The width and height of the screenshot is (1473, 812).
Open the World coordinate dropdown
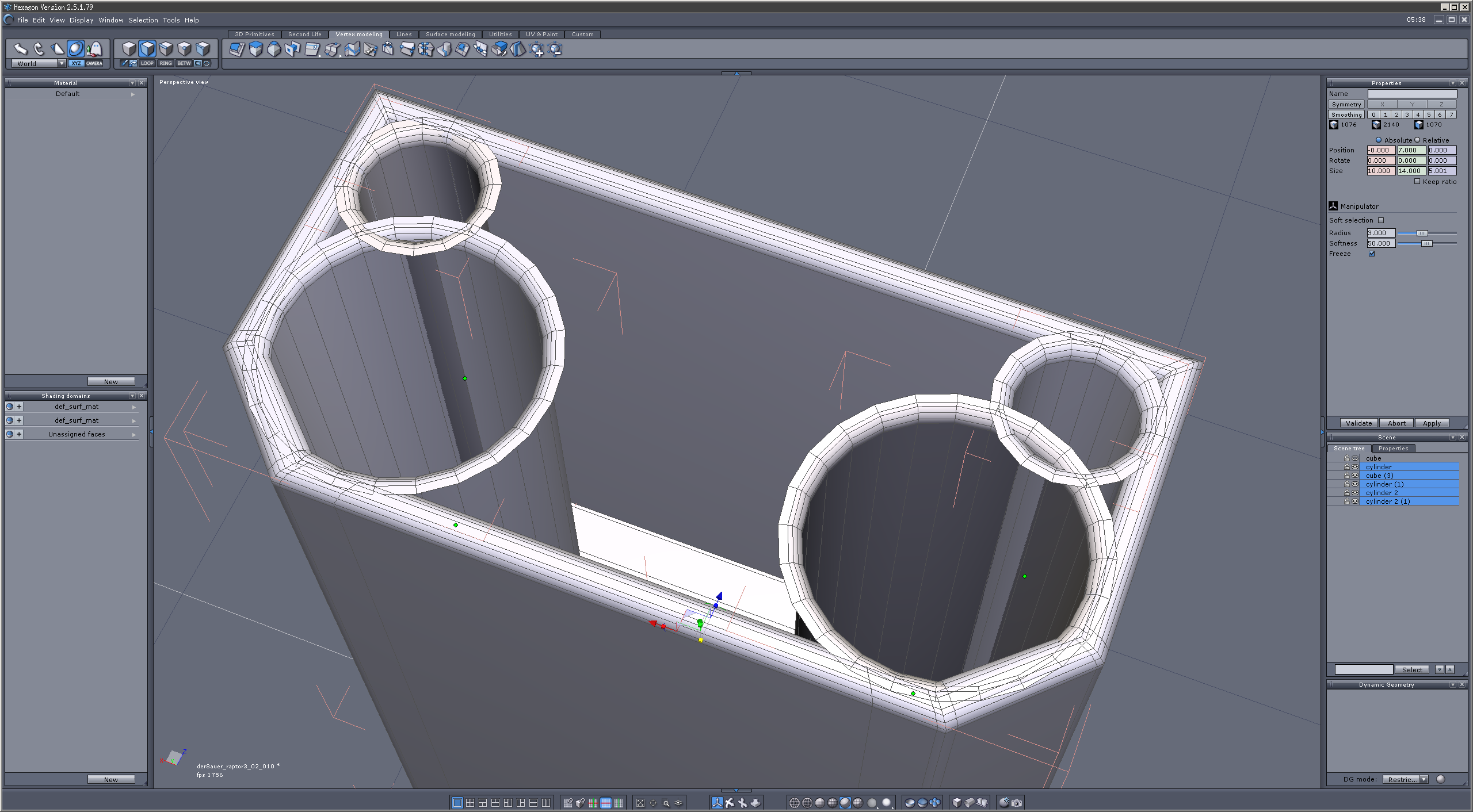pyautogui.click(x=62, y=64)
